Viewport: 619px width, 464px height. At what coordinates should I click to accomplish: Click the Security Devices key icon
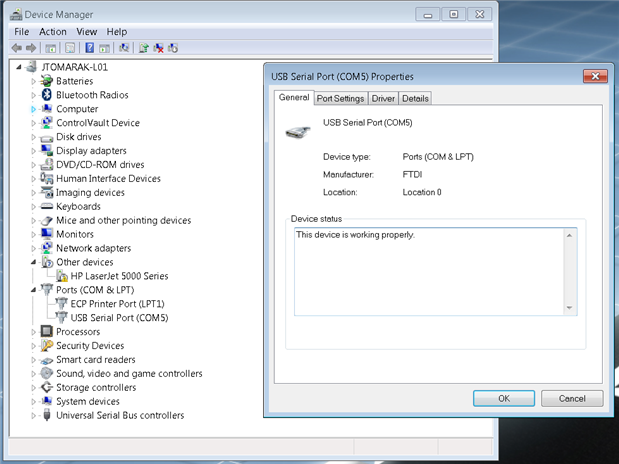(x=47, y=346)
